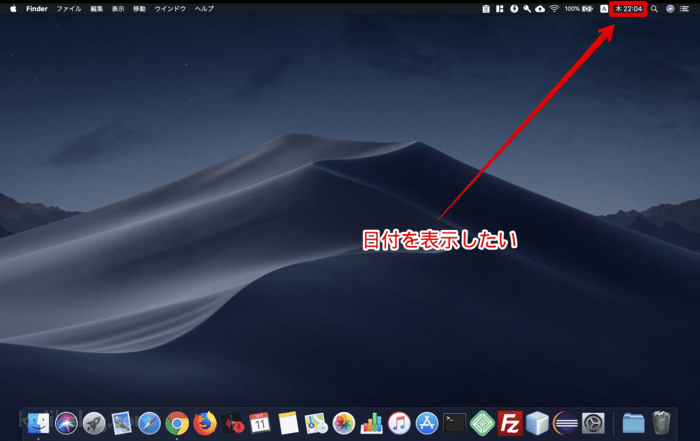Image resolution: width=700 pixels, height=441 pixels.
Task: Open the red and black app icon beside Firefox
Action: tap(233, 423)
